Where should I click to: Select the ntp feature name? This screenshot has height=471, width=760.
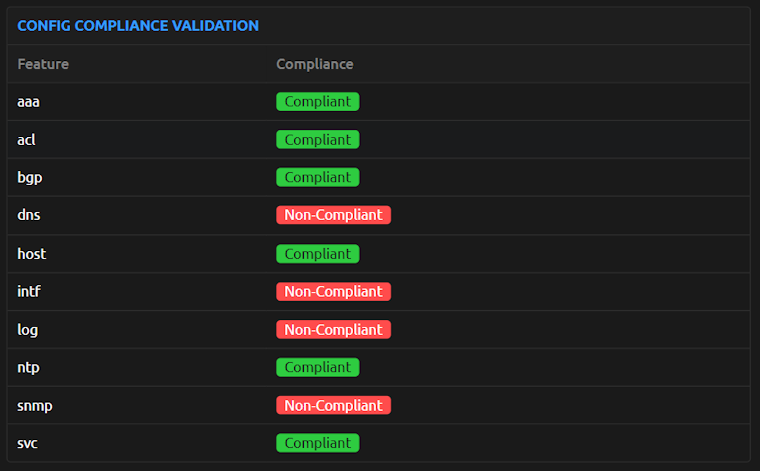coord(29,368)
